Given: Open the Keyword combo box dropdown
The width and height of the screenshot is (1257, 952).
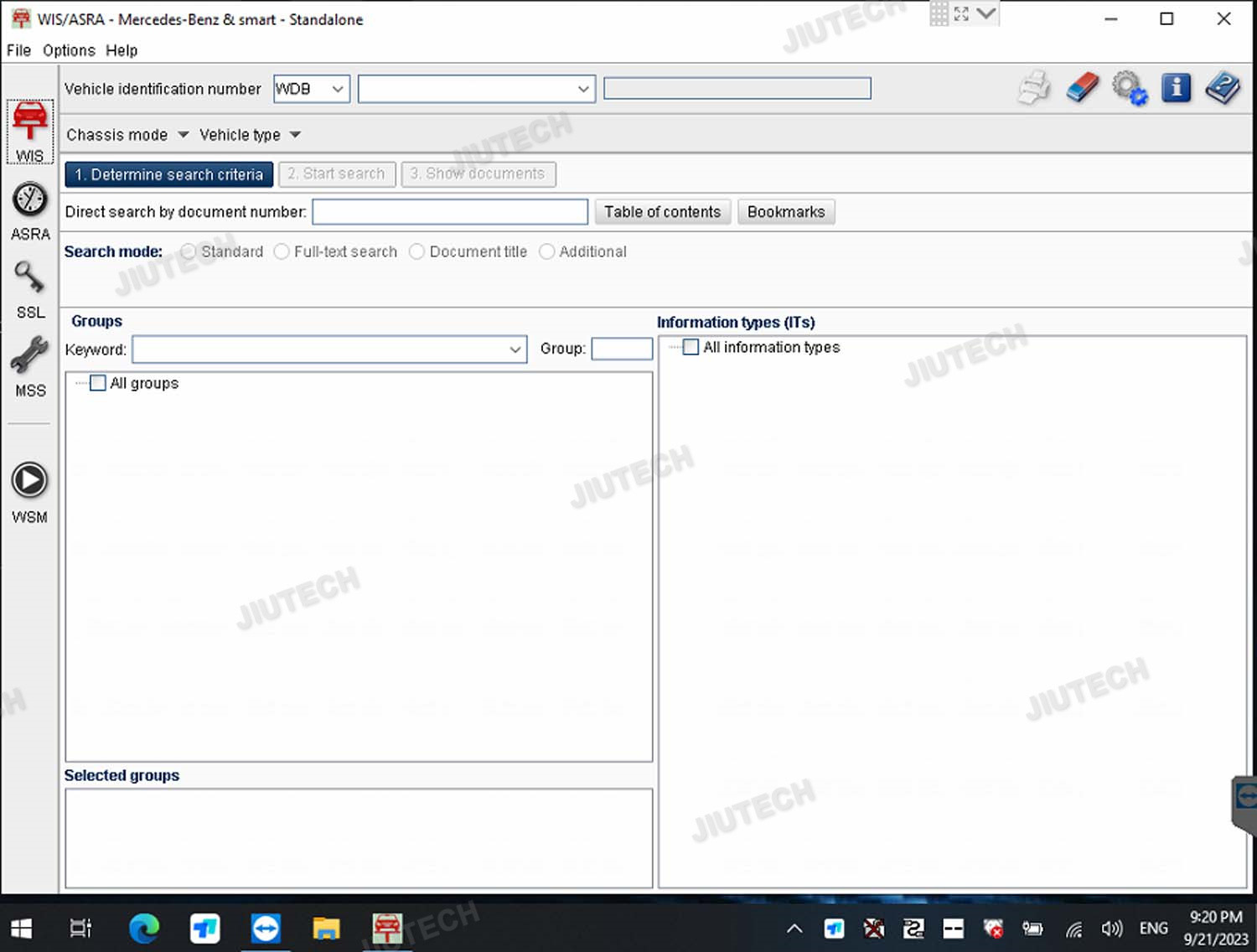Looking at the screenshot, I should click(515, 349).
